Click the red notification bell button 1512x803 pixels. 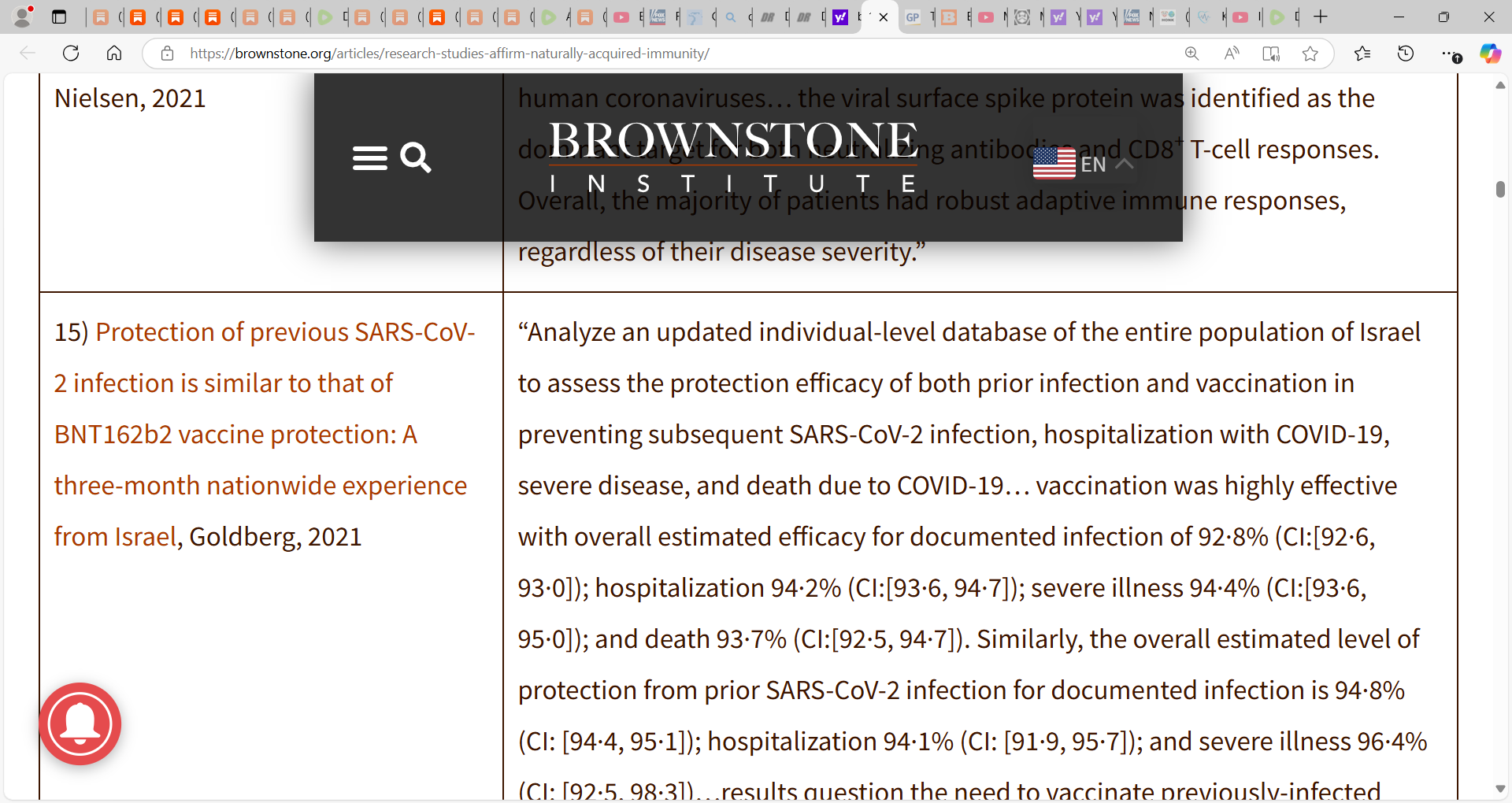pyautogui.click(x=80, y=723)
